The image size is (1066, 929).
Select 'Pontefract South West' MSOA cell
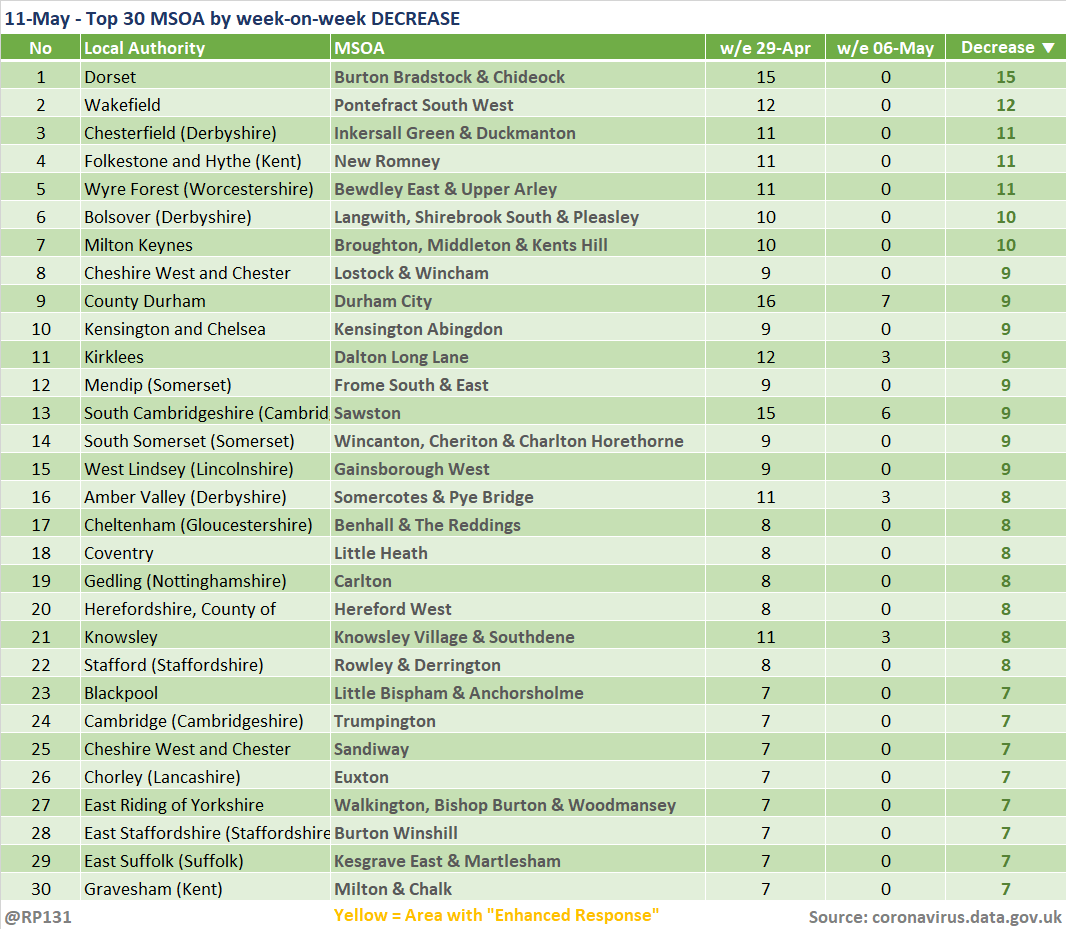pyautogui.click(x=517, y=105)
